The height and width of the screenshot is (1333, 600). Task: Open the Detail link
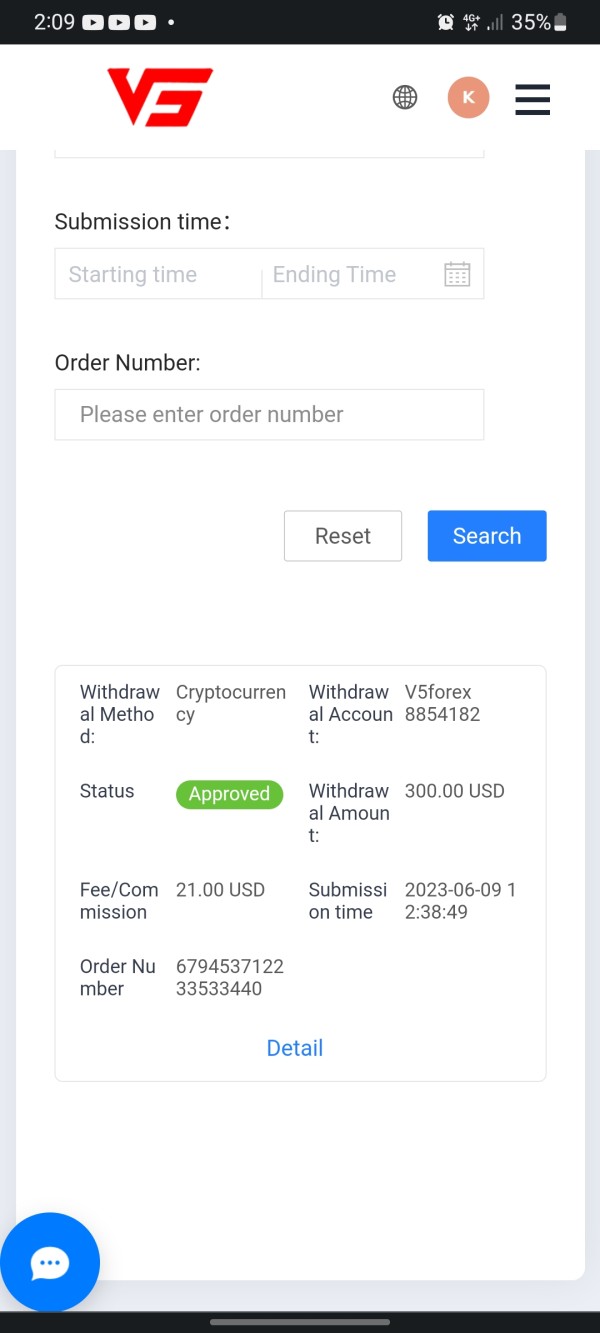[x=295, y=1048]
